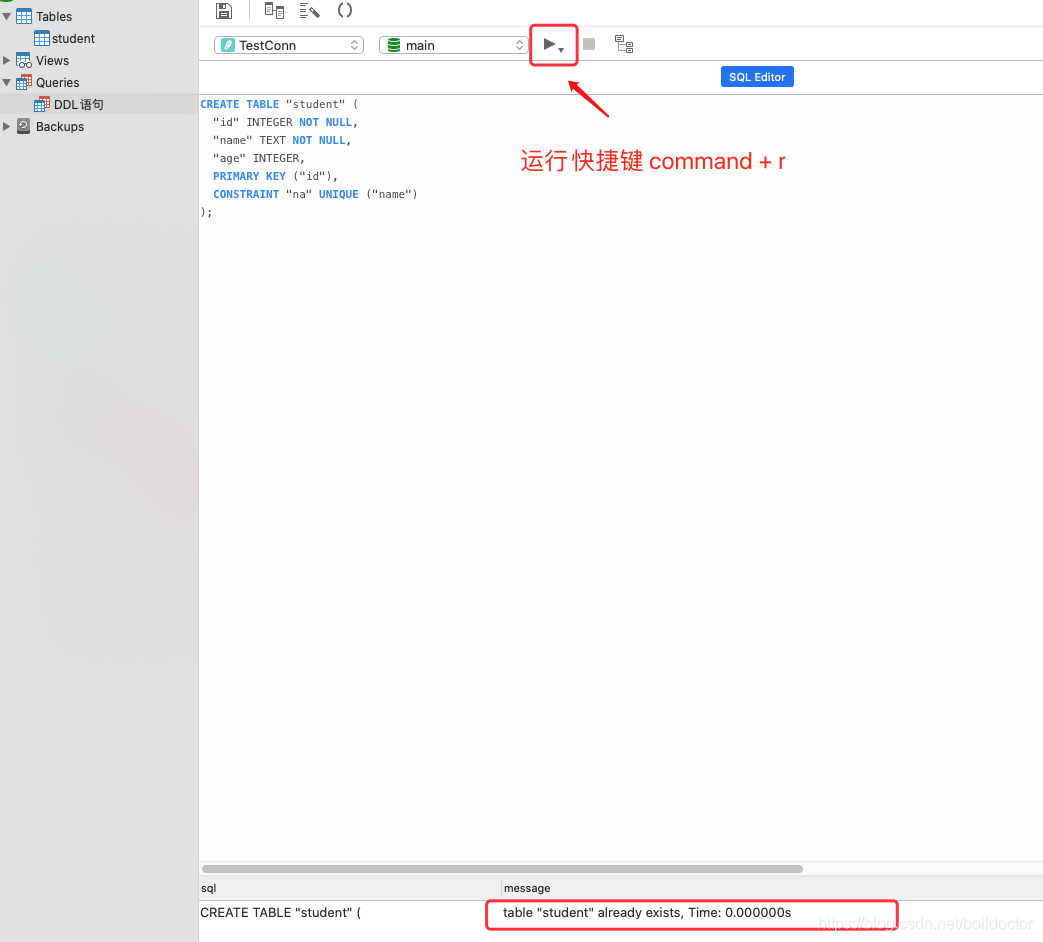Open the TestConn connection dropdown
This screenshot has height=942, width=1043.
click(x=289, y=45)
